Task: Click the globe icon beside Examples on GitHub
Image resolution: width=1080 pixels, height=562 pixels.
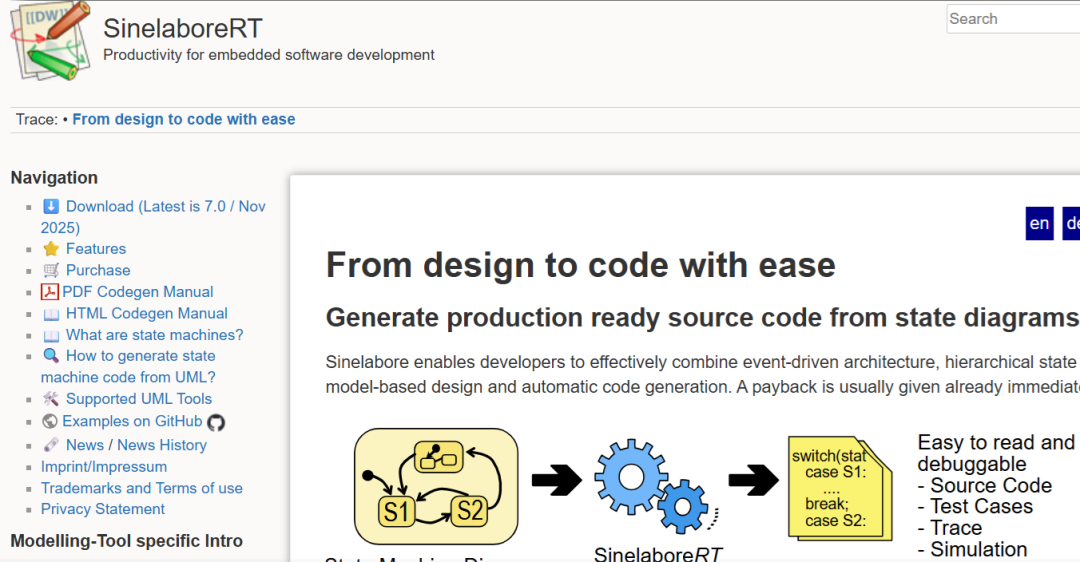Action: 50,421
